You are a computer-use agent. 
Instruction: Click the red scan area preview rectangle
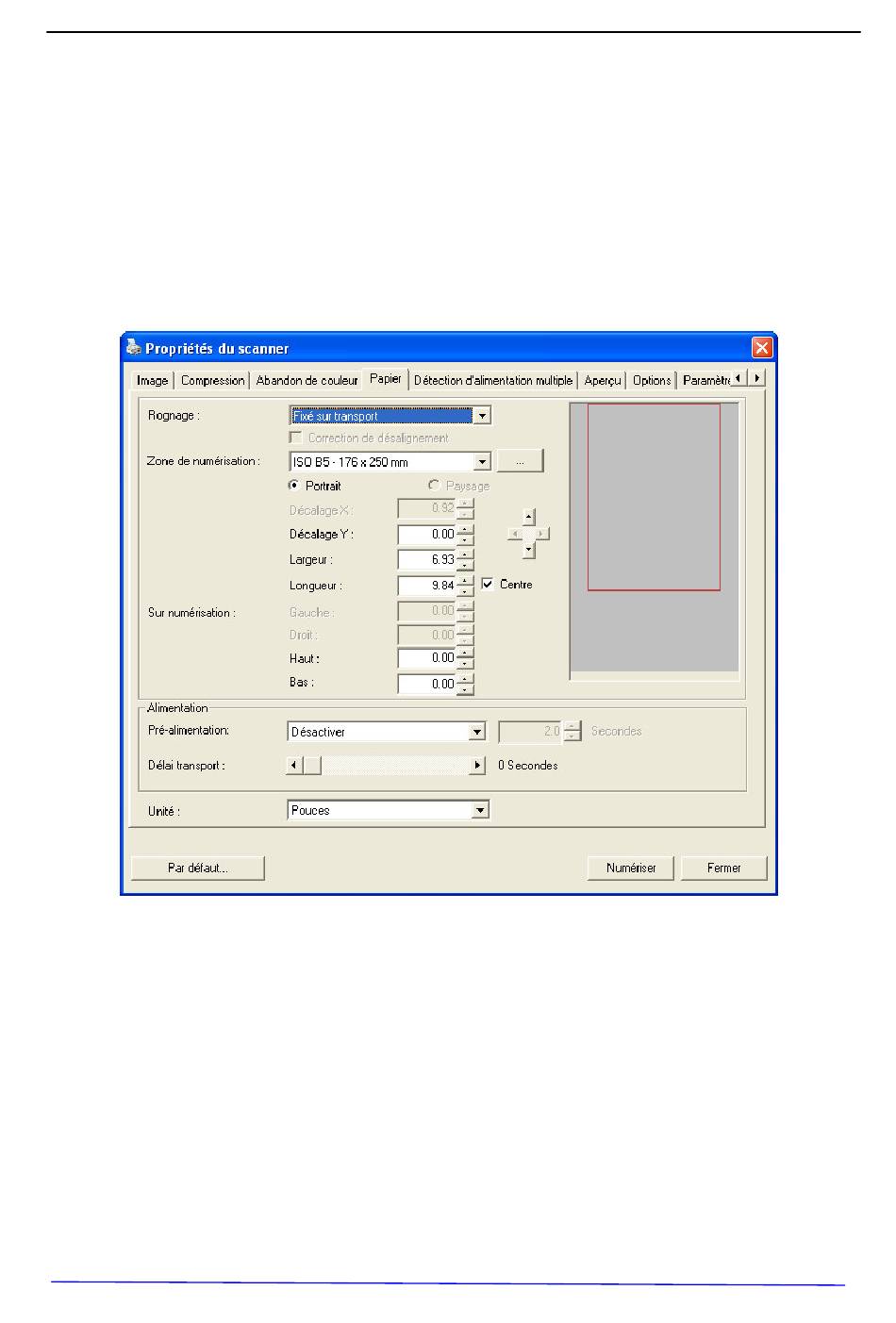pos(654,497)
